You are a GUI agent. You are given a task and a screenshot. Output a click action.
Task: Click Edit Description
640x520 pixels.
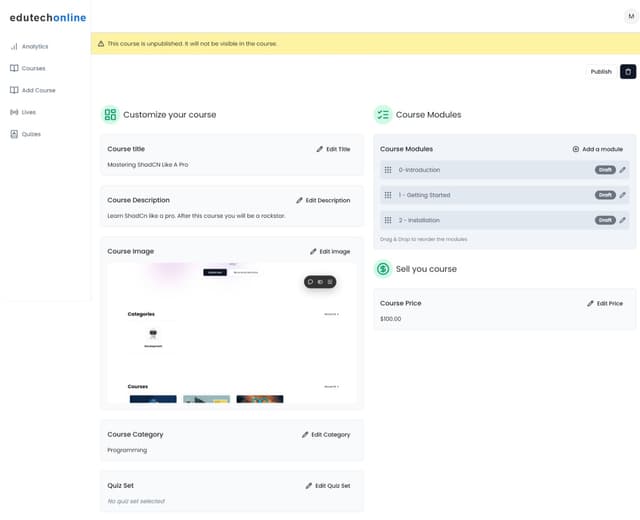[x=323, y=200]
